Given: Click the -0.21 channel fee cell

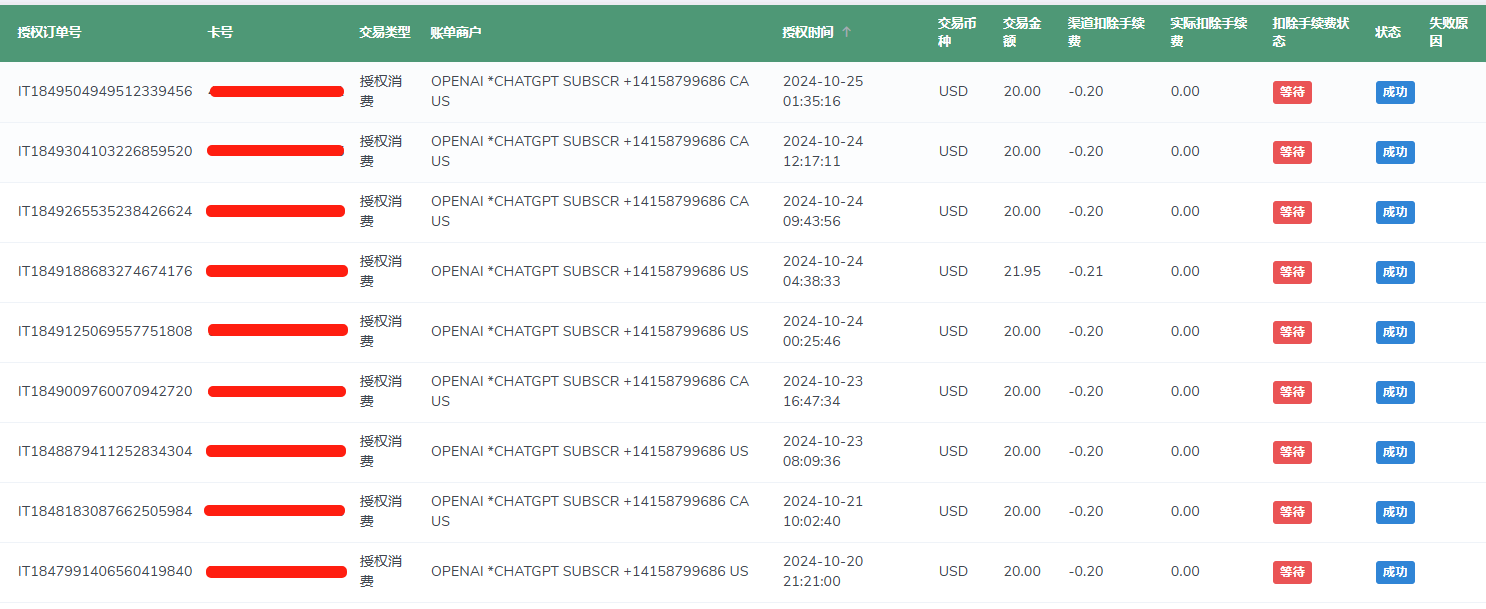Looking at the screenshot, I should point(1086,271).
